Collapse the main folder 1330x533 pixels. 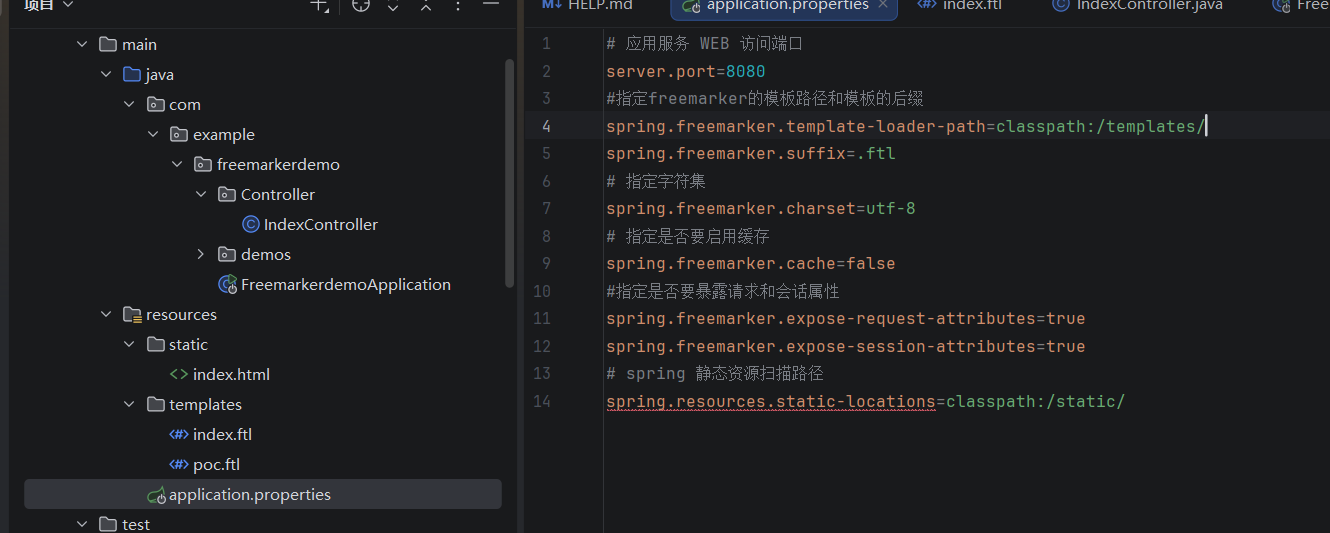click(x=82, y=44)
